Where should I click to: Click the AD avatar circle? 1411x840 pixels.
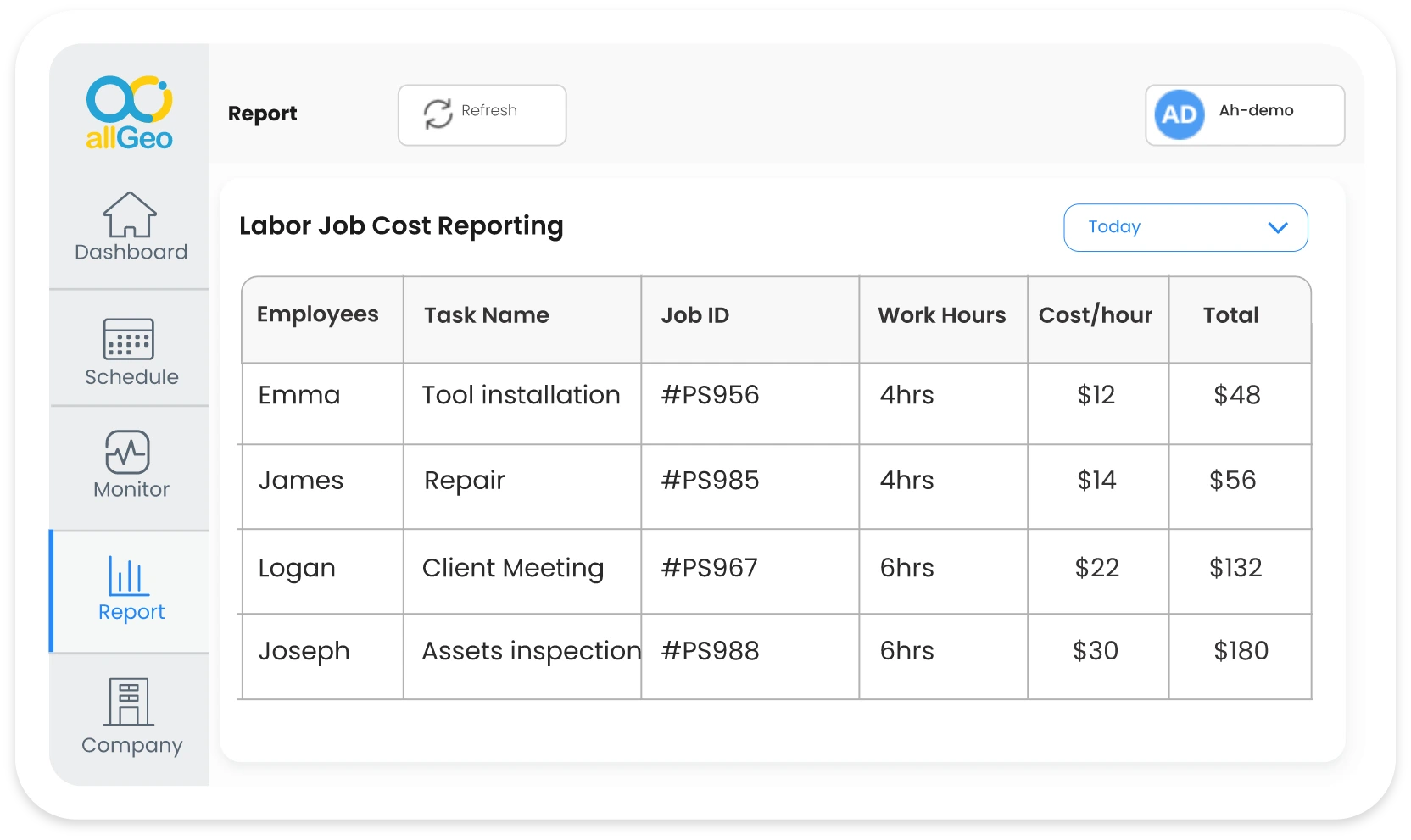pyautogui.click(x=1180, y=115)
